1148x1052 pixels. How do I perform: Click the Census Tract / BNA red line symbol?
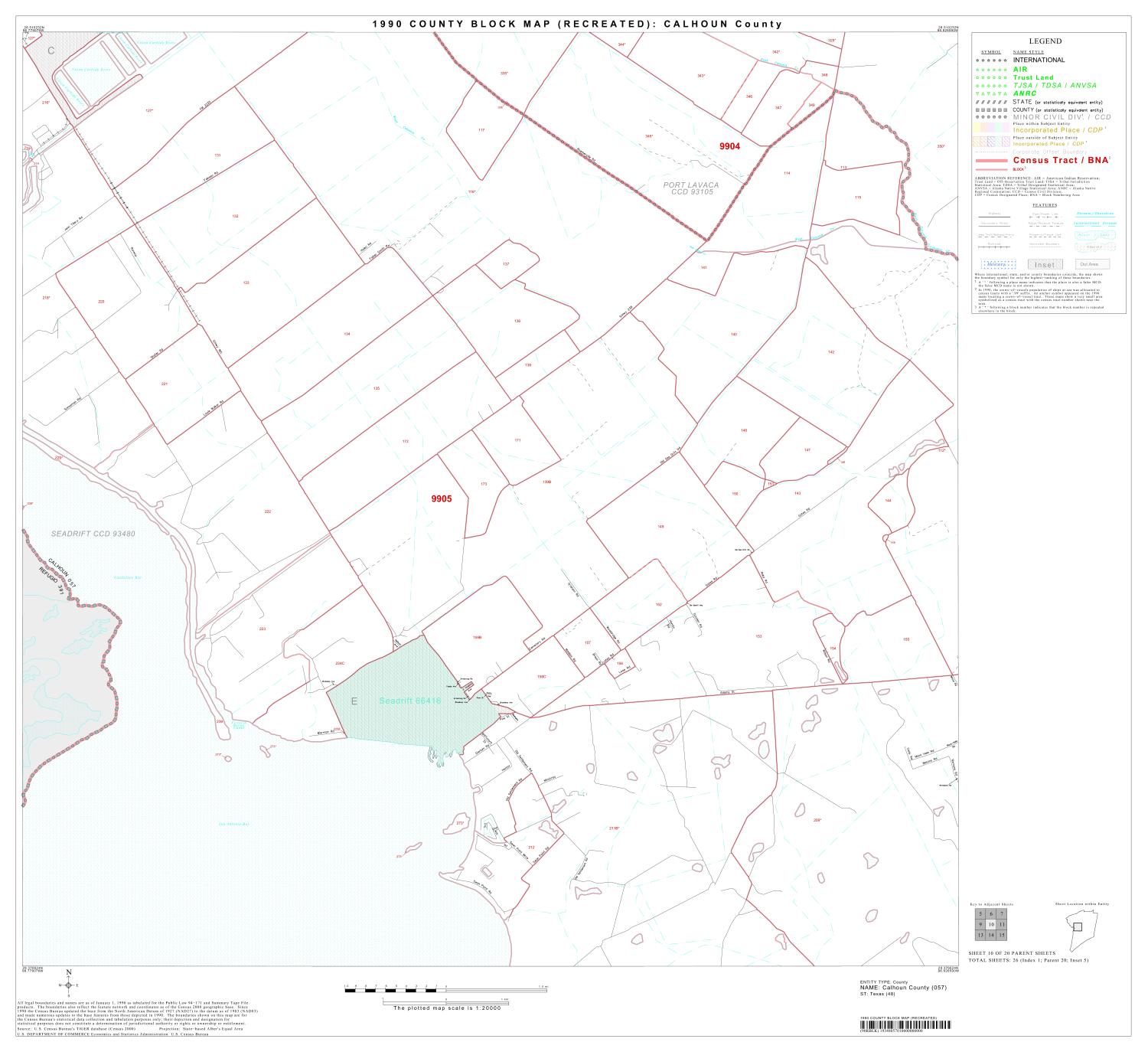992,161
